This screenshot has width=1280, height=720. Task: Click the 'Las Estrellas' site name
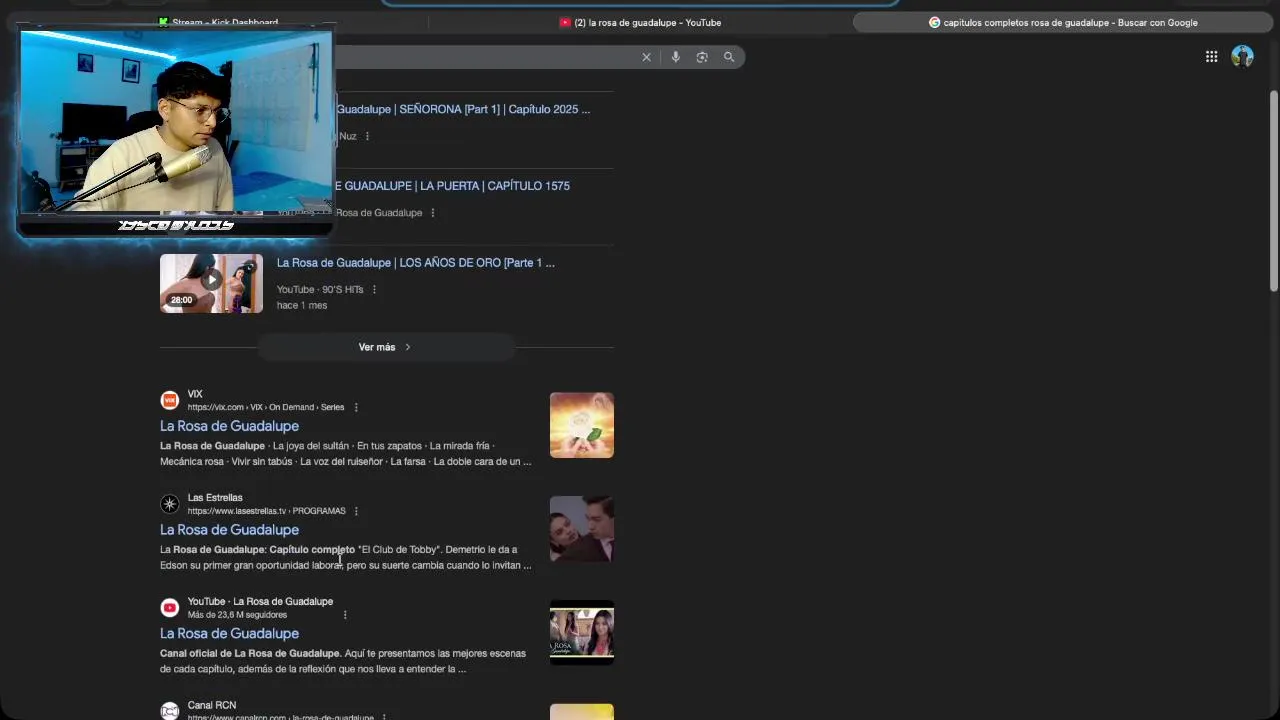point(215,498)
